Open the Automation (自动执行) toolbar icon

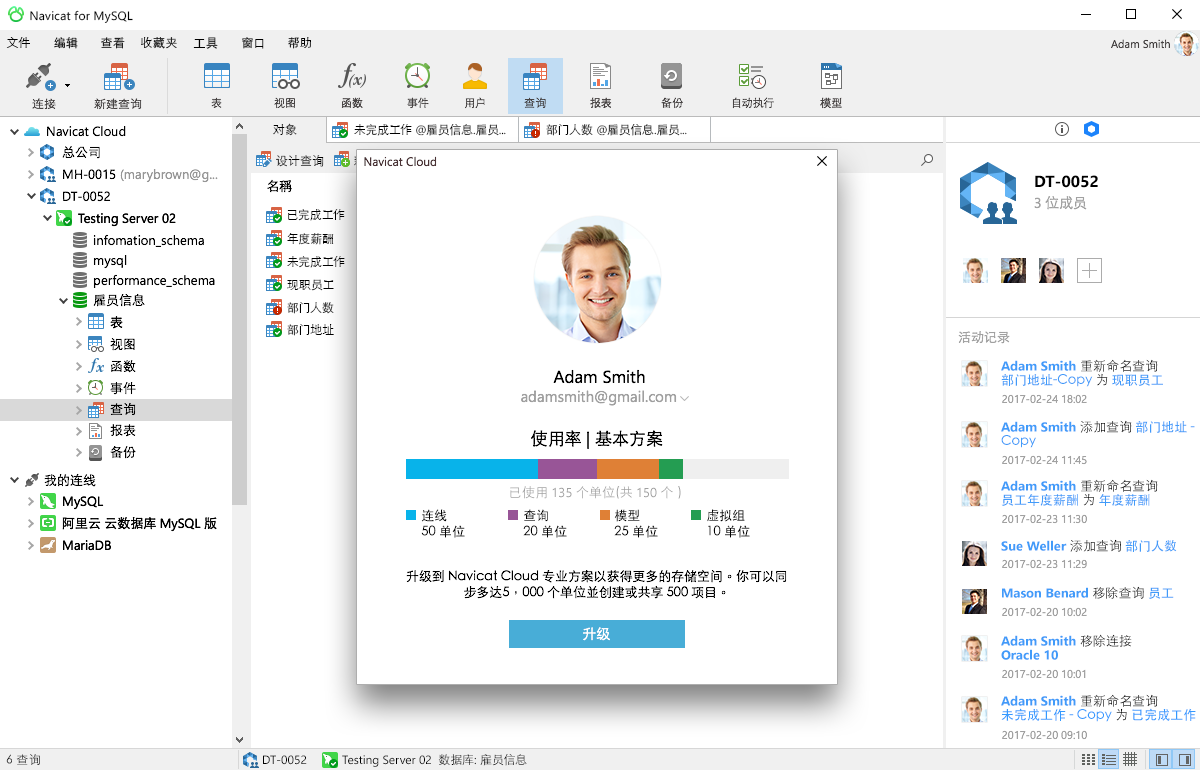tap(752, 78)
